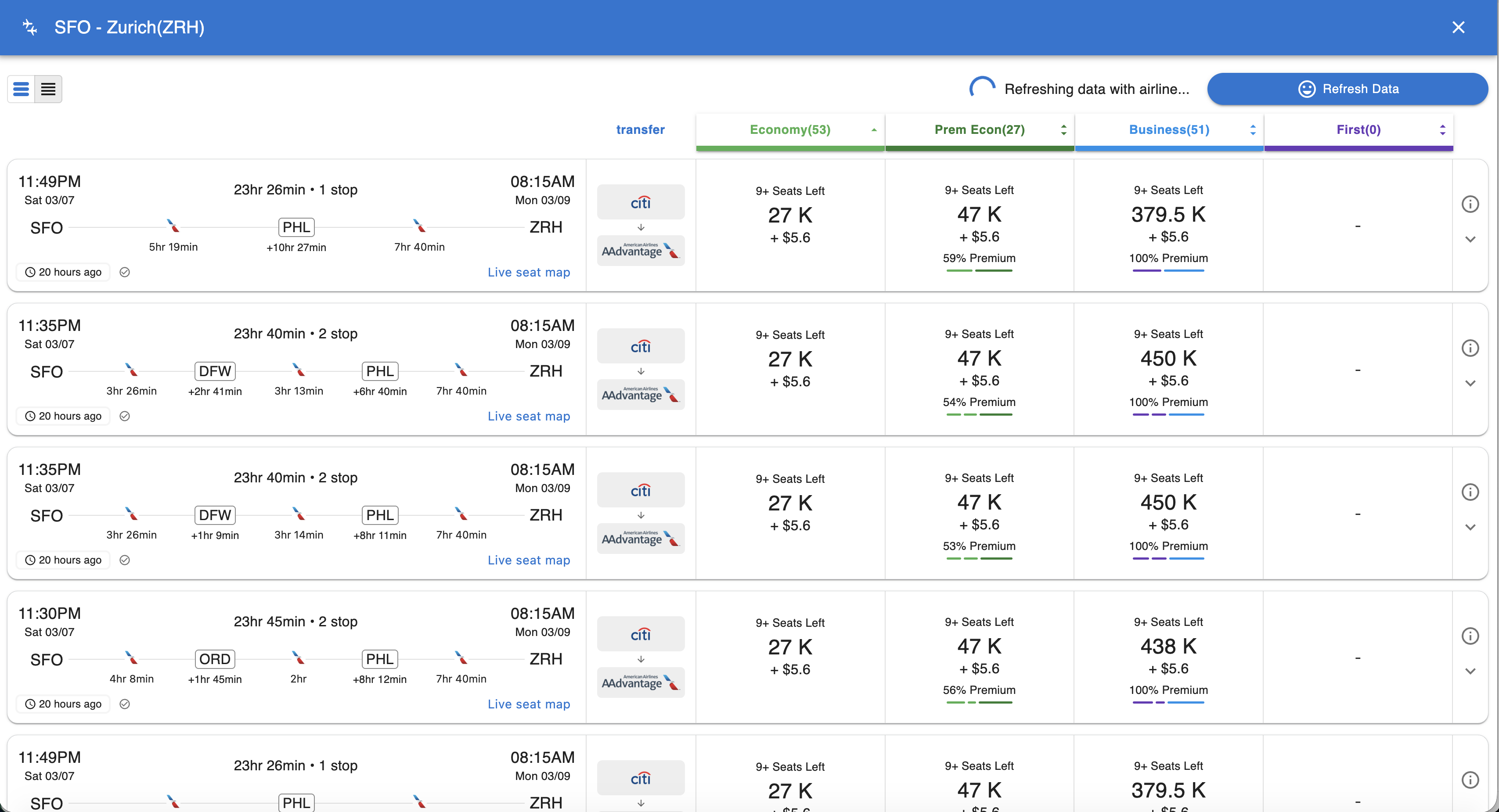
Task: Select the ORD stop badge
Action: (x=215, y=659)
